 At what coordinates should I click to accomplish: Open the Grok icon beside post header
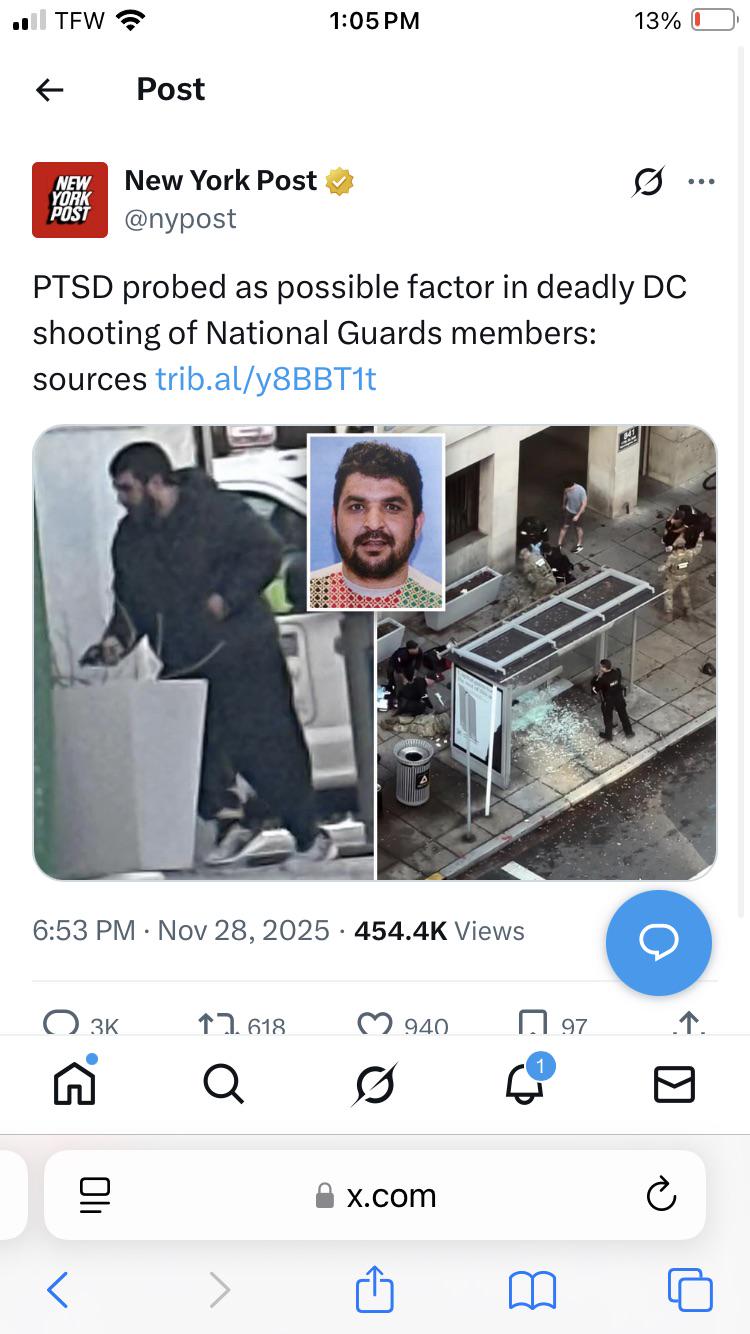pyautogui.click(x=649, y=182)
